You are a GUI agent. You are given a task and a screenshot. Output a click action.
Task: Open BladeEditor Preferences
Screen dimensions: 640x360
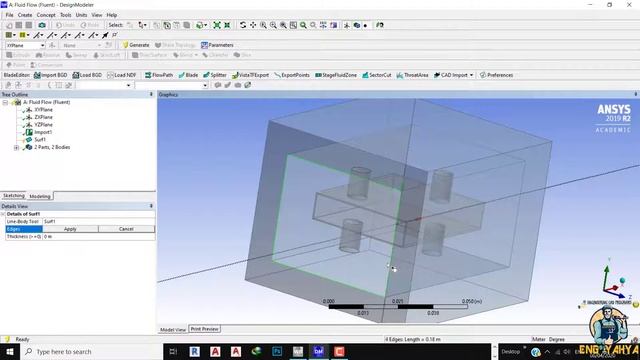tap(496, 75)
